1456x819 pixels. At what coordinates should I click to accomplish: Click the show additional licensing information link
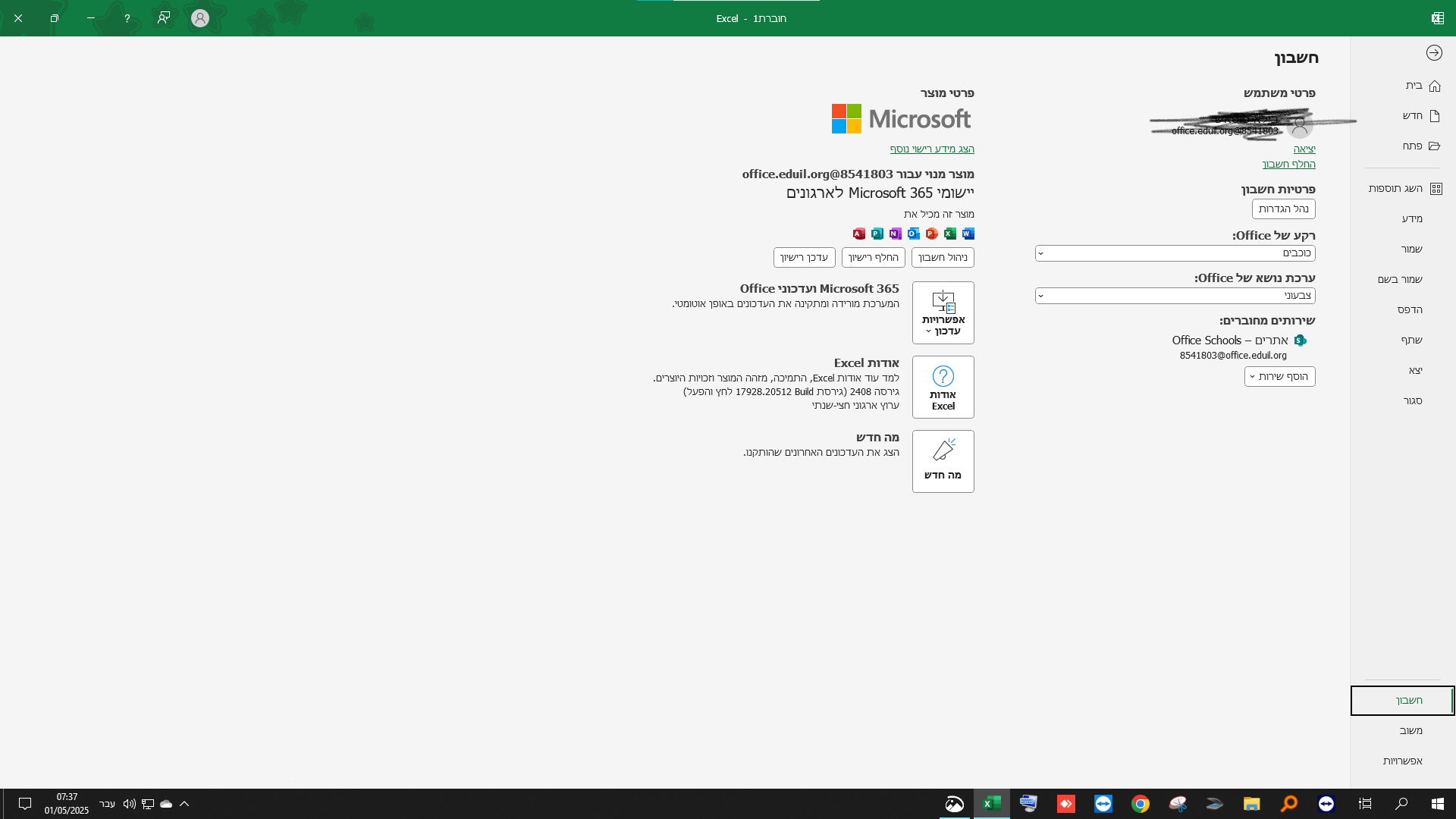932,149
